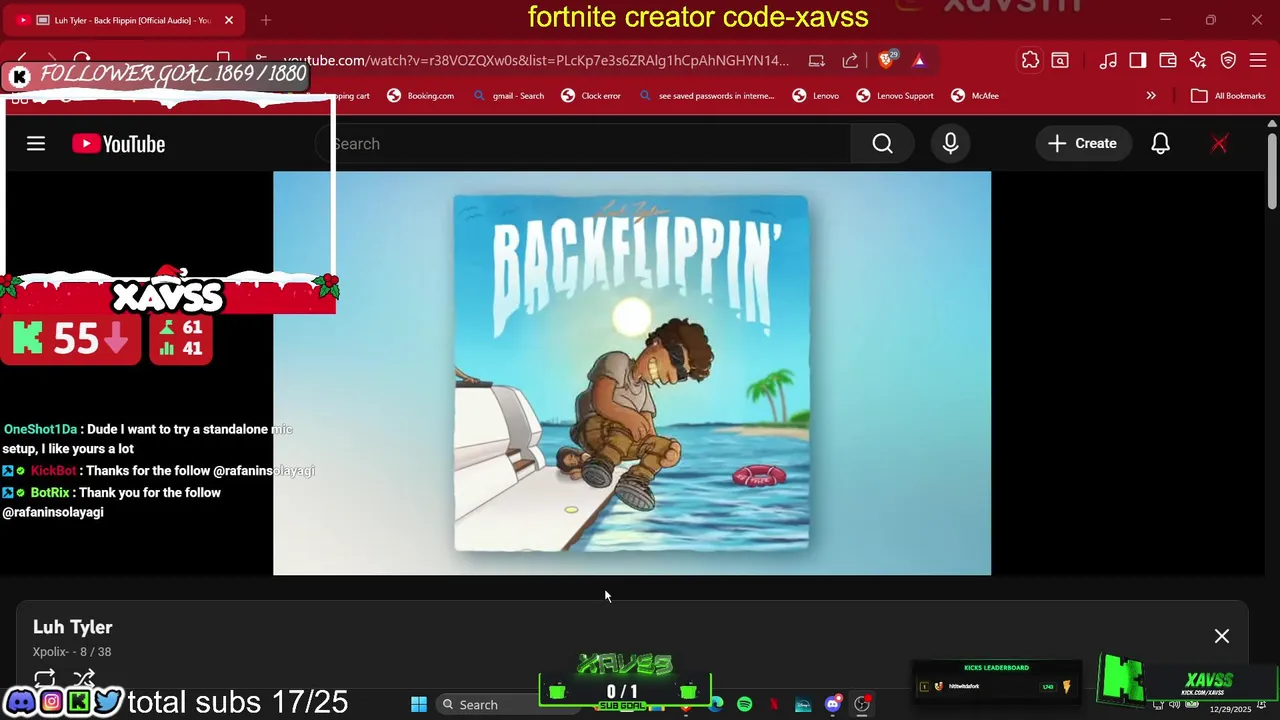Open the Brave Wallet icon

click(x=1168, y=60)
